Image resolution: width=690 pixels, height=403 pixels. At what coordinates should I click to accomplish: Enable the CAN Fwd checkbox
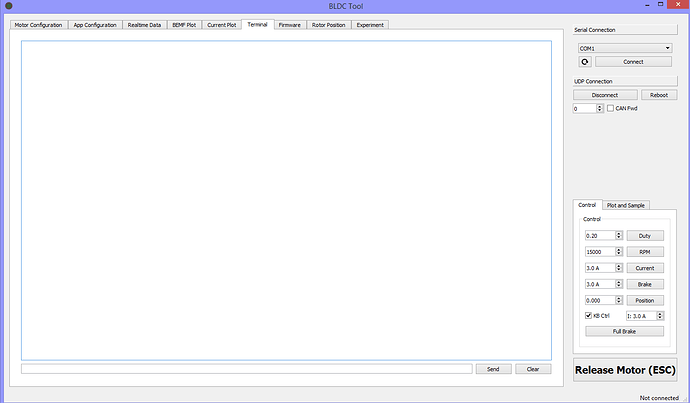[611, 108]
